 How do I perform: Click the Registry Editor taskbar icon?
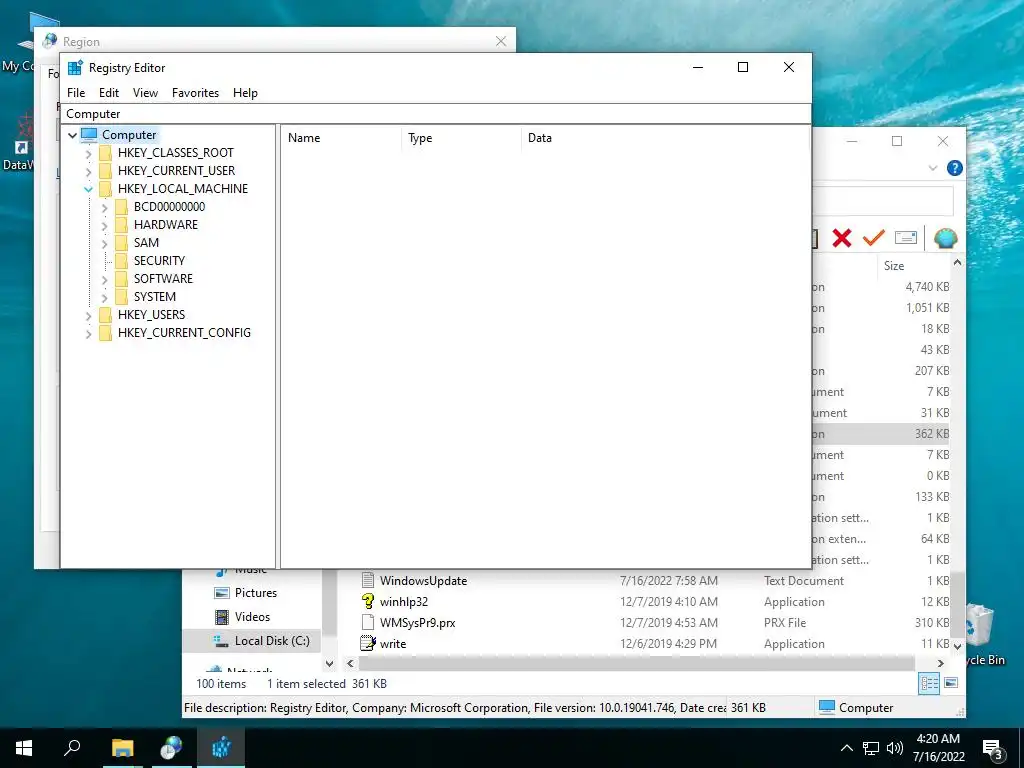click(x=221, y=748)
